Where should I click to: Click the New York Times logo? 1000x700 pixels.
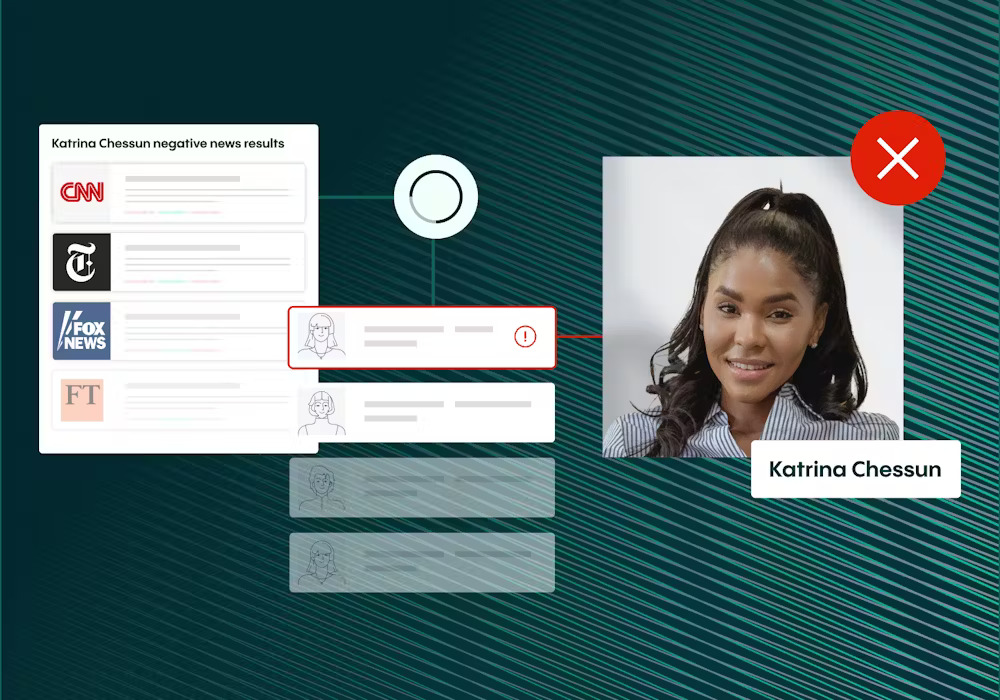(82, 262)
